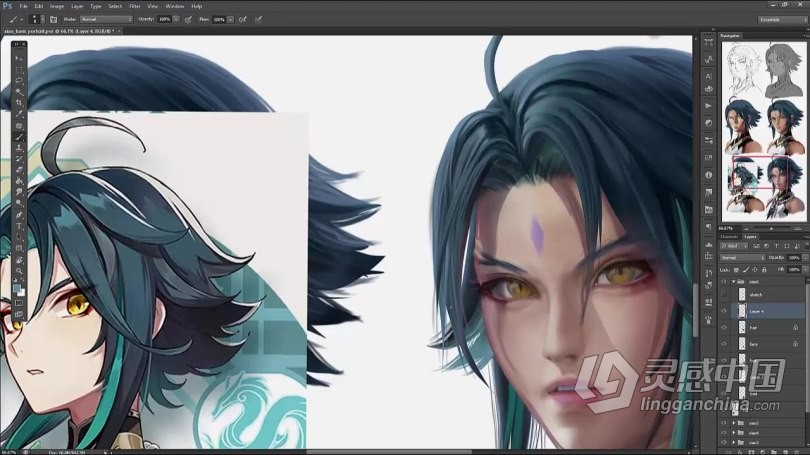Image resolution: width=810 pixels, height=455 pixels.
Task: Select the Rectangular Marquee tool
Action: pyautogui.click(x=19, y=70)
